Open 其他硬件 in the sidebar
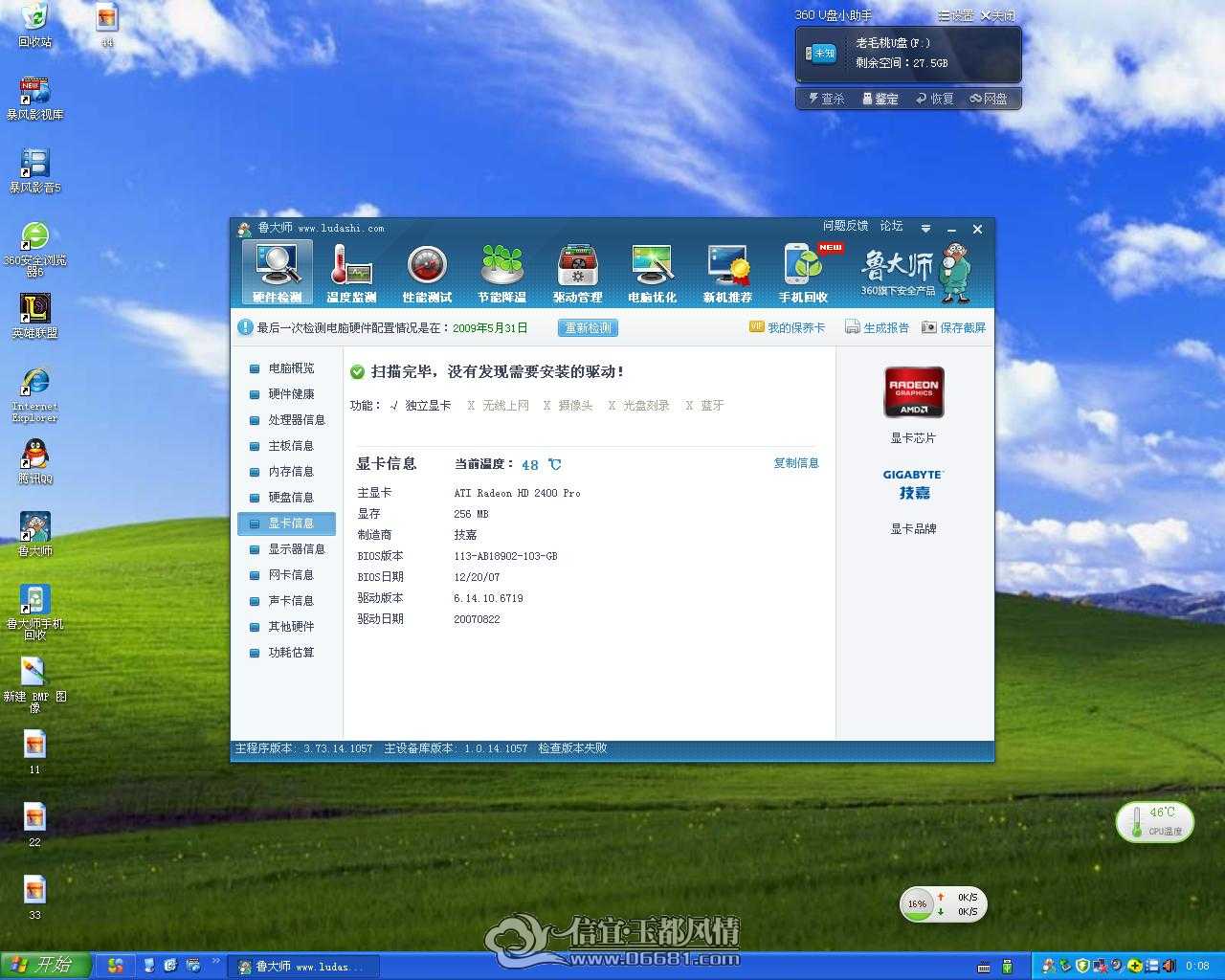 [291, 627]
